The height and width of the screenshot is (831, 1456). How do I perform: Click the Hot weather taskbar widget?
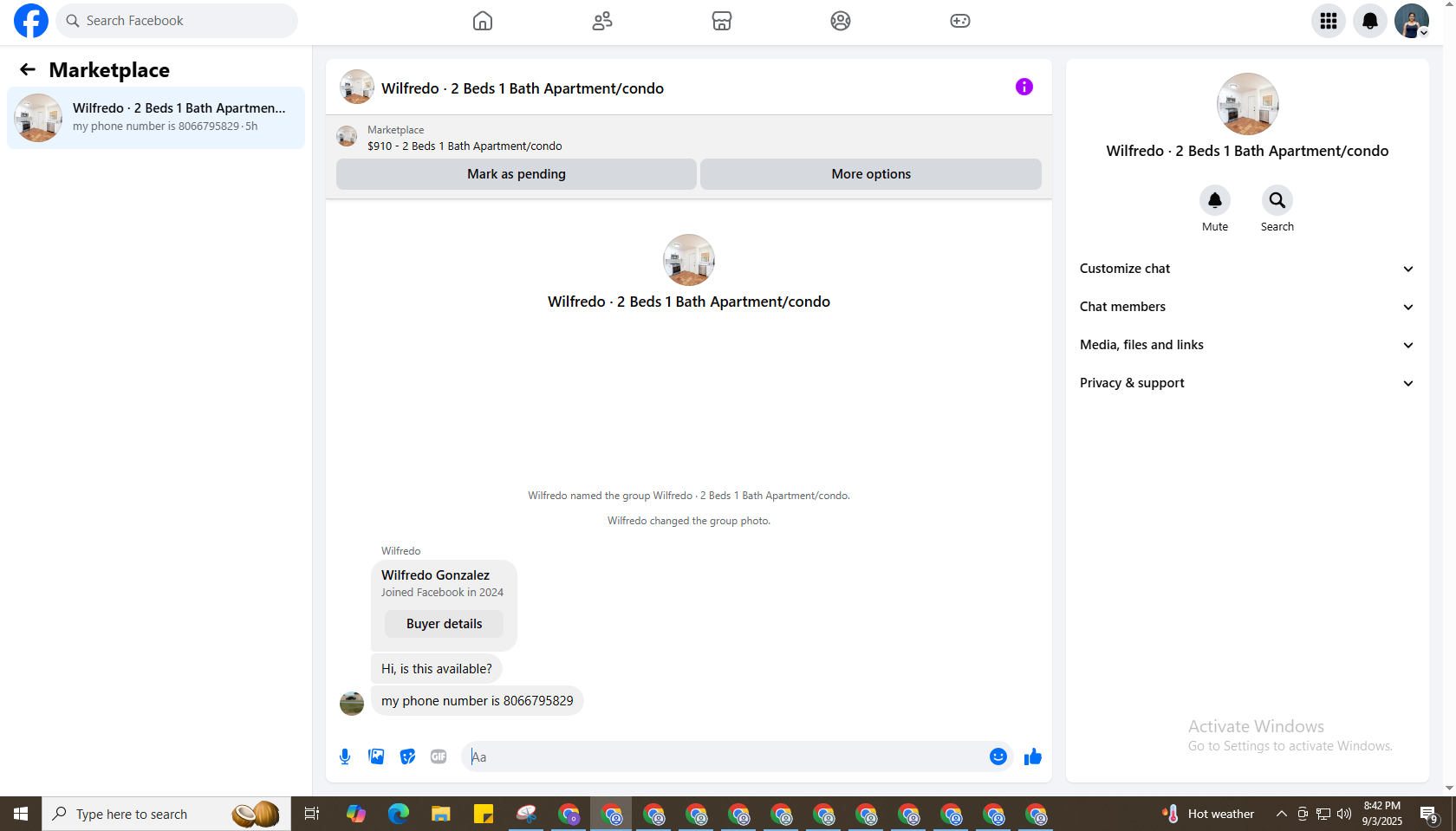pos(1209,814)
